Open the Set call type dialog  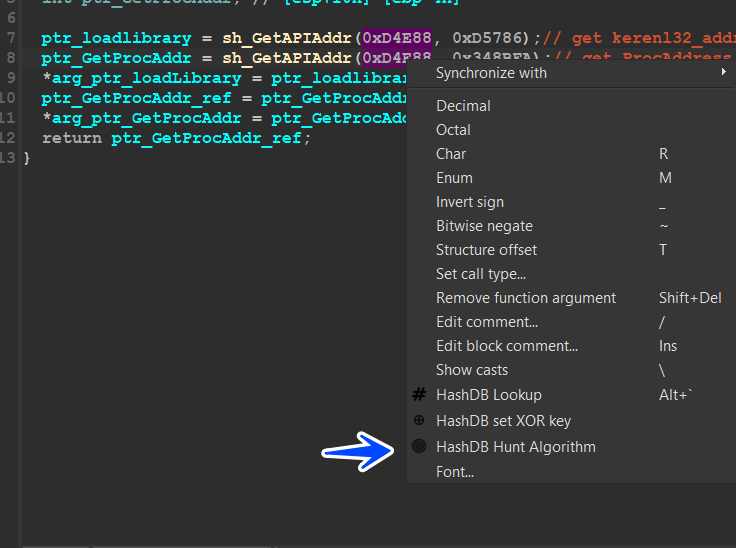571,274
